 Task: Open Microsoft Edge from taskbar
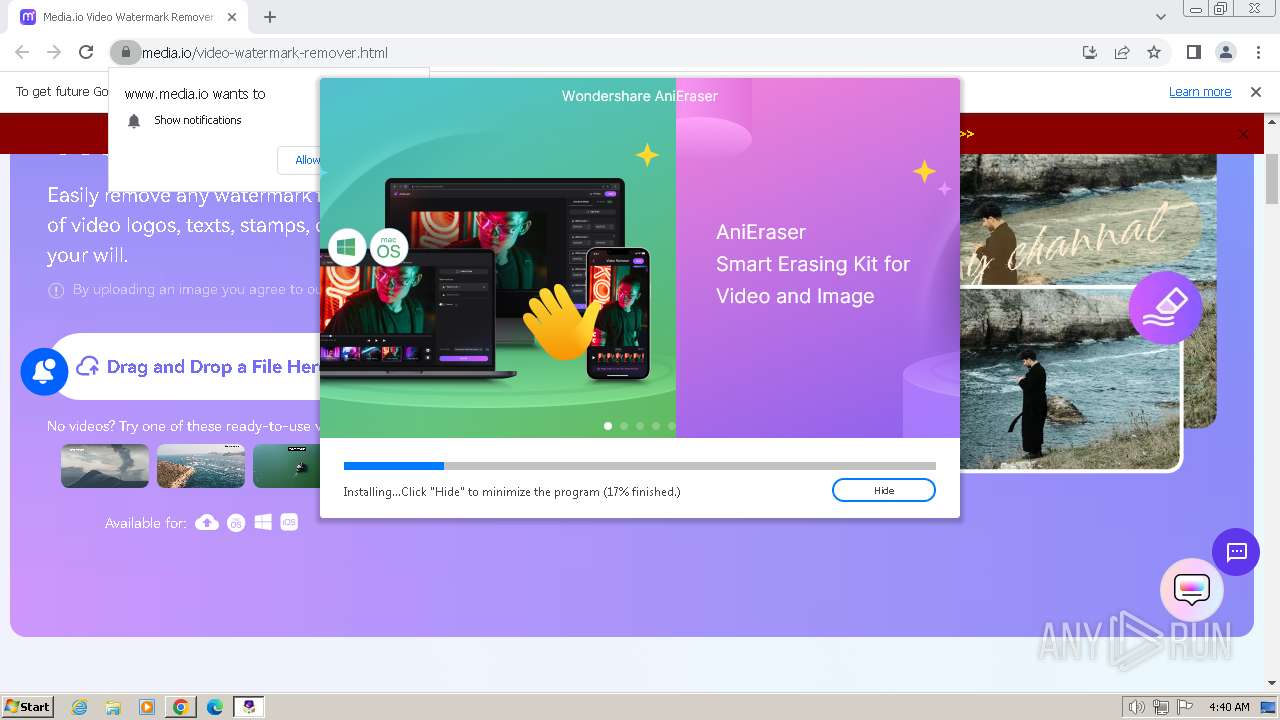click(x=215, y=707)
